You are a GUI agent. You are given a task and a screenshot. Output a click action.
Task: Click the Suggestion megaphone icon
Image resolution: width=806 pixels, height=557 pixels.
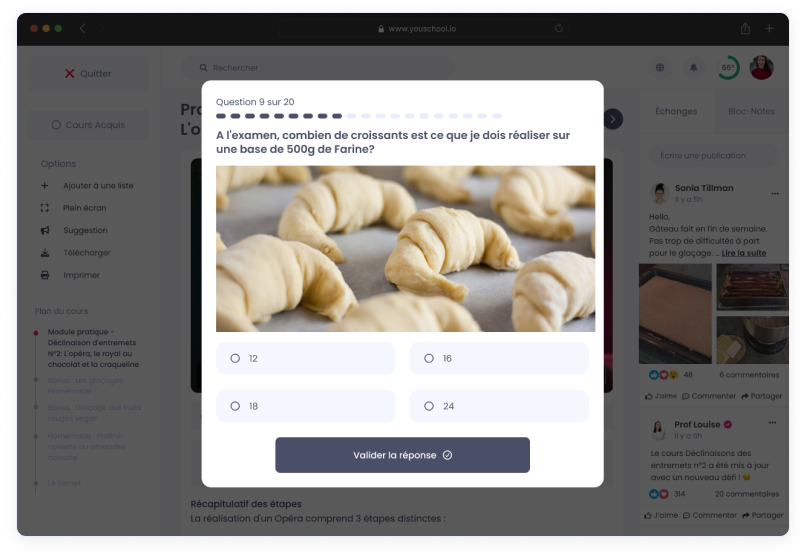coord(45,230)
